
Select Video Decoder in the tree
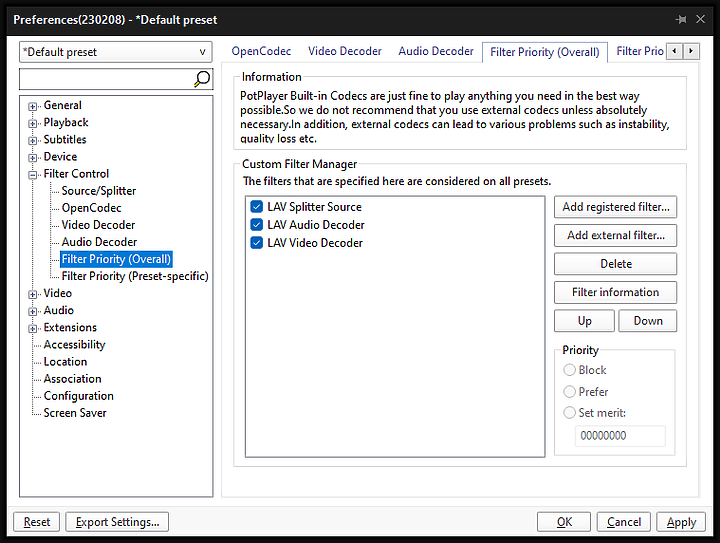coord(98,225)
